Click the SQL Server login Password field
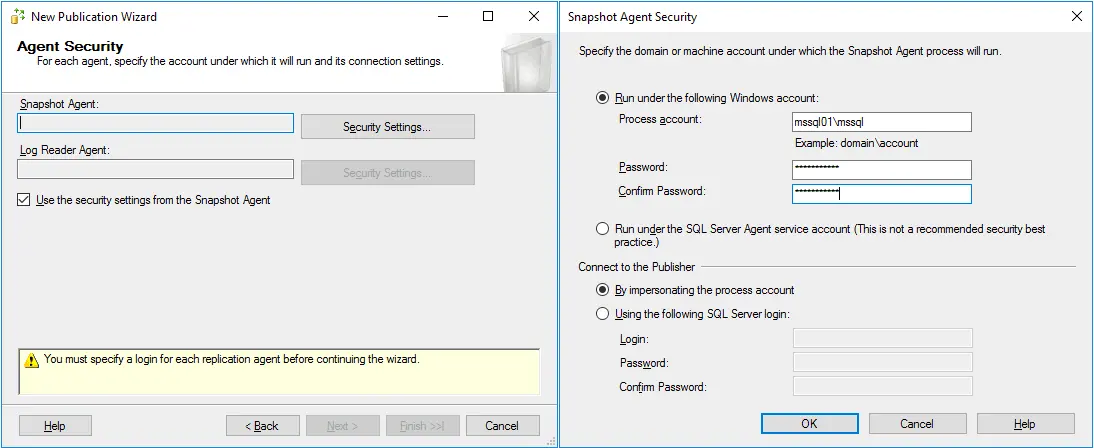Image resolution: width=1094 pixels, height=448 pixels. tap(883, 363)
